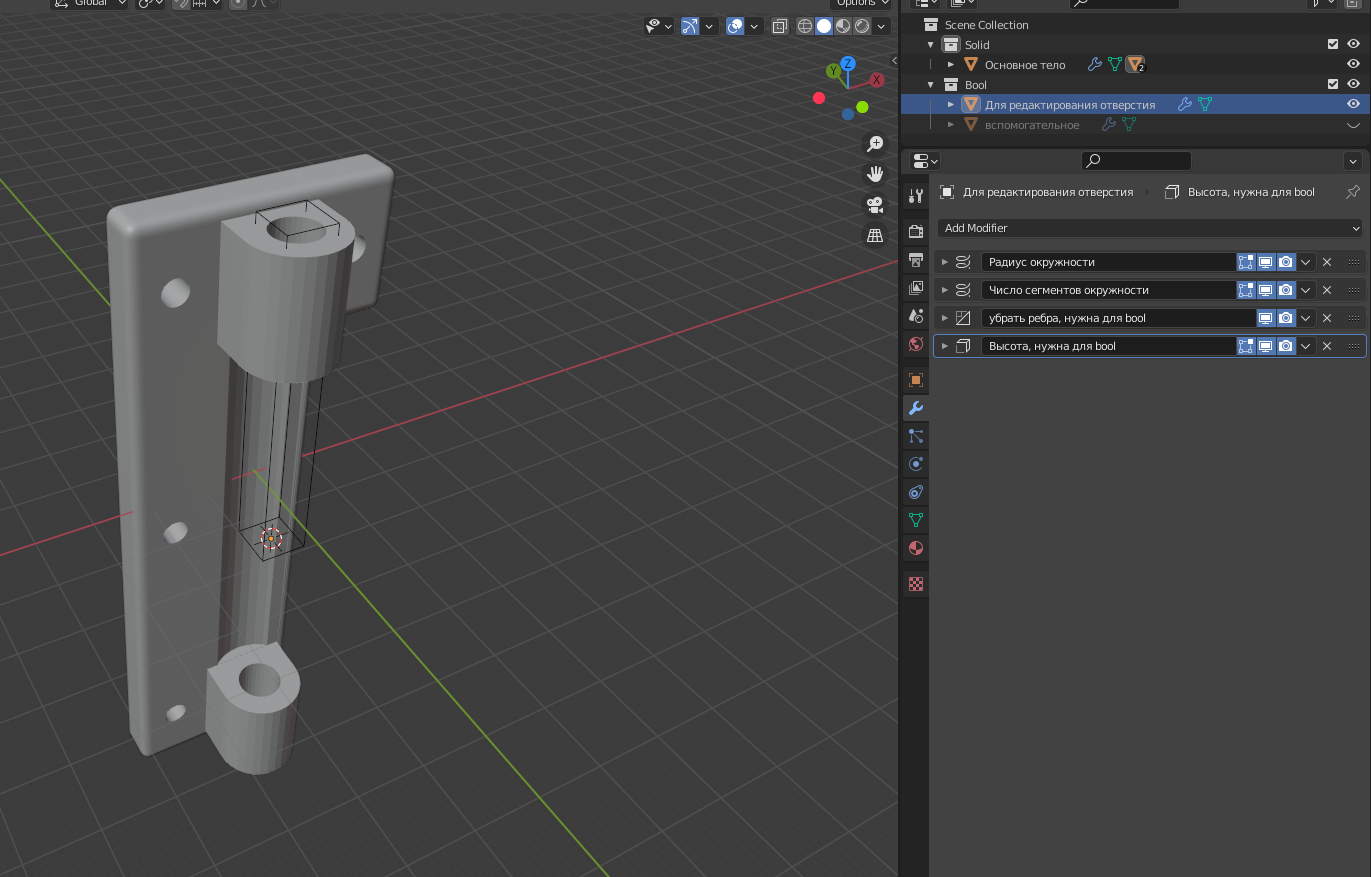1371x877 pixels.
Task: Hide the Основное тело object via eye icon
Action: point(1353,65)
